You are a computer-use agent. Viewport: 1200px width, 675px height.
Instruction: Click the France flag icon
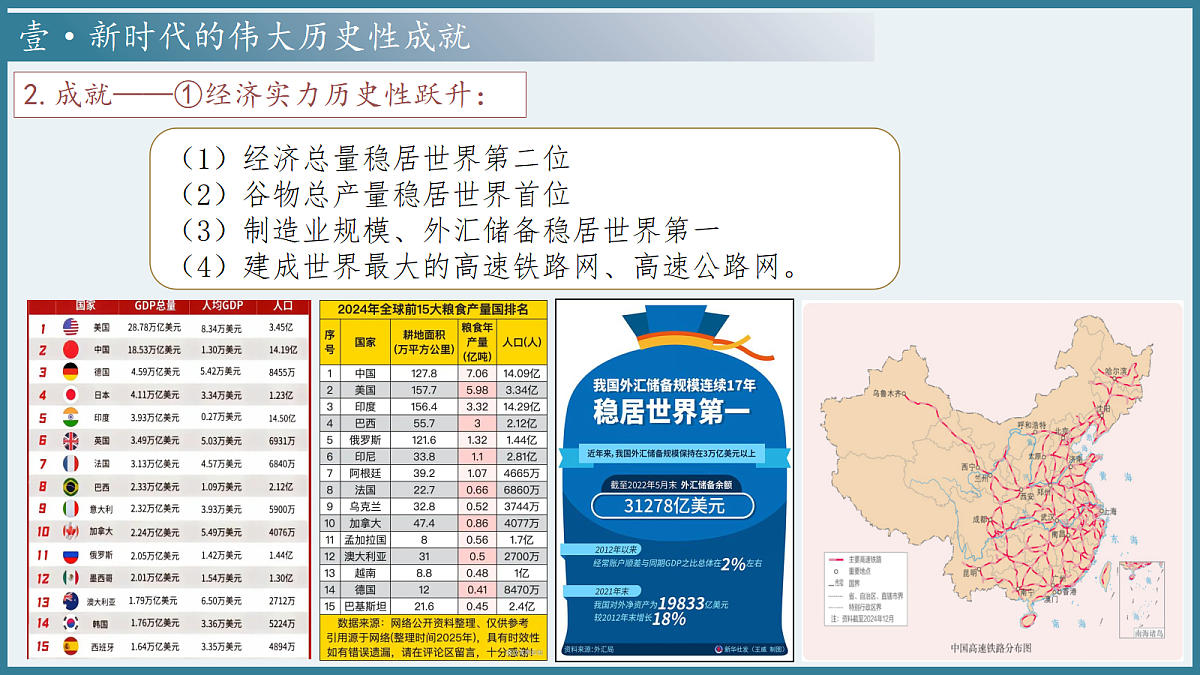pos(71,464)
